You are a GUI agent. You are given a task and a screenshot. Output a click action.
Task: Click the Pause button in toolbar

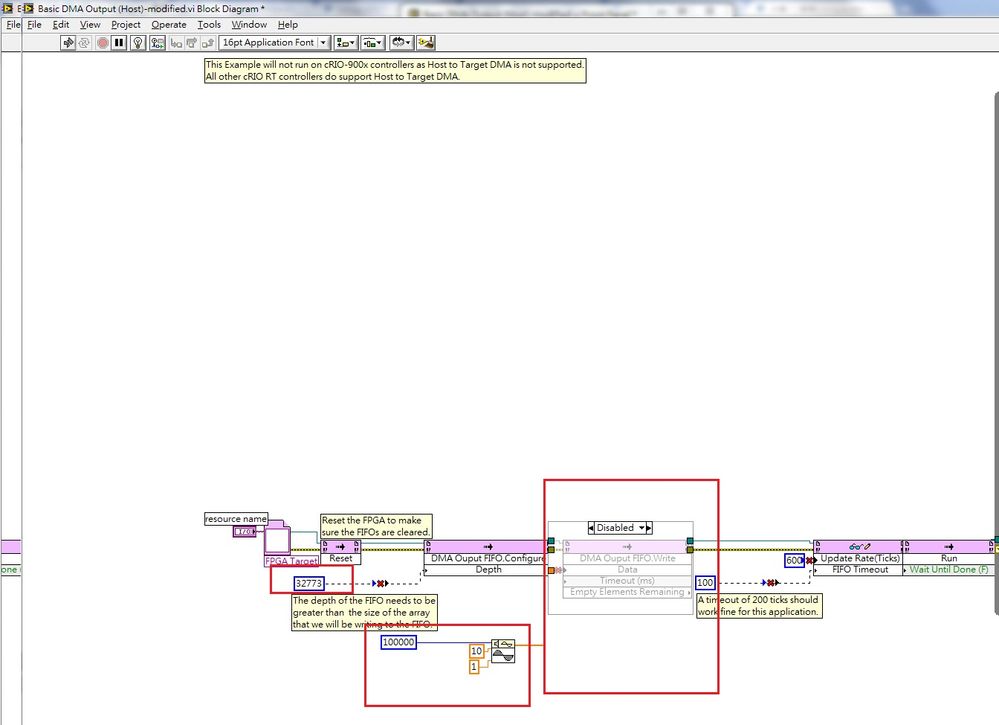point(119,43)
